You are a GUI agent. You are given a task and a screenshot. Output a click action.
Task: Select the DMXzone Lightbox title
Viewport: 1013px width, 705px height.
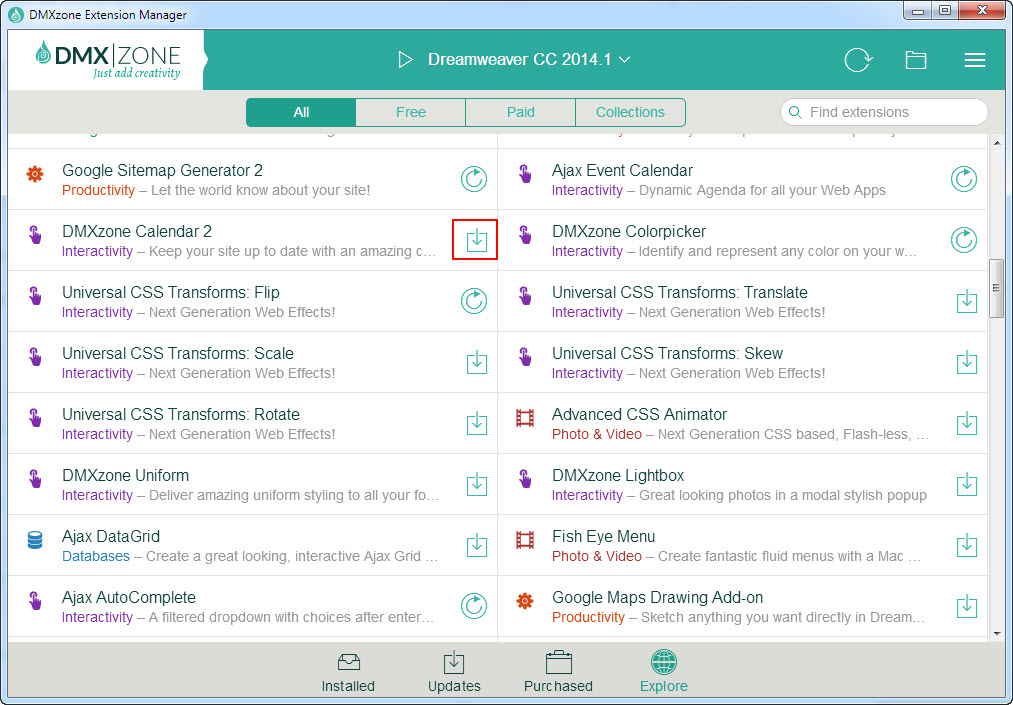click(x=618, y=476)
